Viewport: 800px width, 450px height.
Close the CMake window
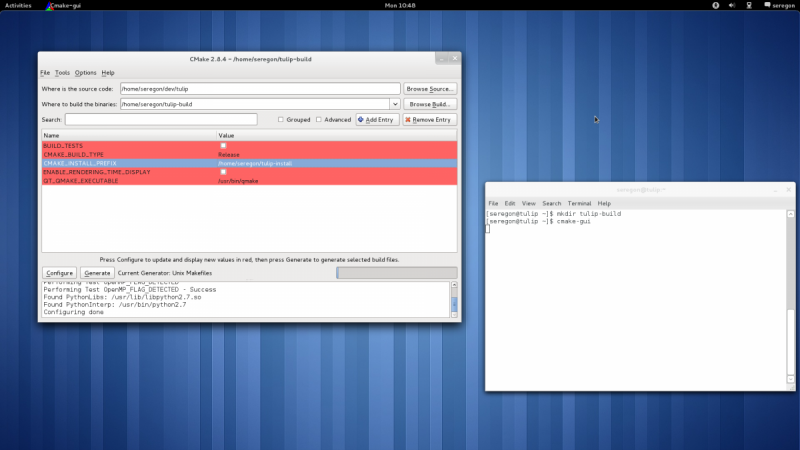click(455, 58)
